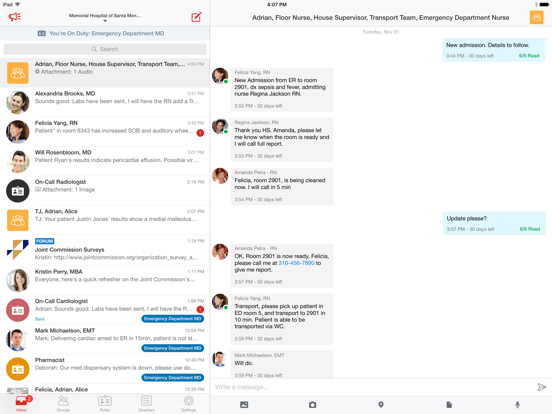Open the Alexandria Brooks, MD conversation
The image size is (552, 414).
(105, 102)
